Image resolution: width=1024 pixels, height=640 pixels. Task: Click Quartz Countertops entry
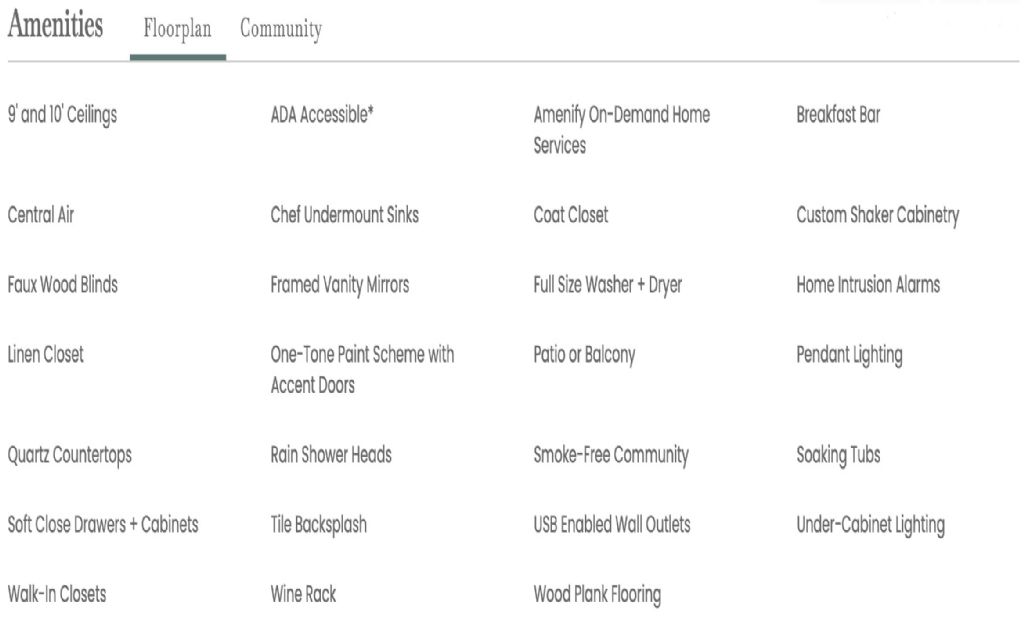(70, 455)
